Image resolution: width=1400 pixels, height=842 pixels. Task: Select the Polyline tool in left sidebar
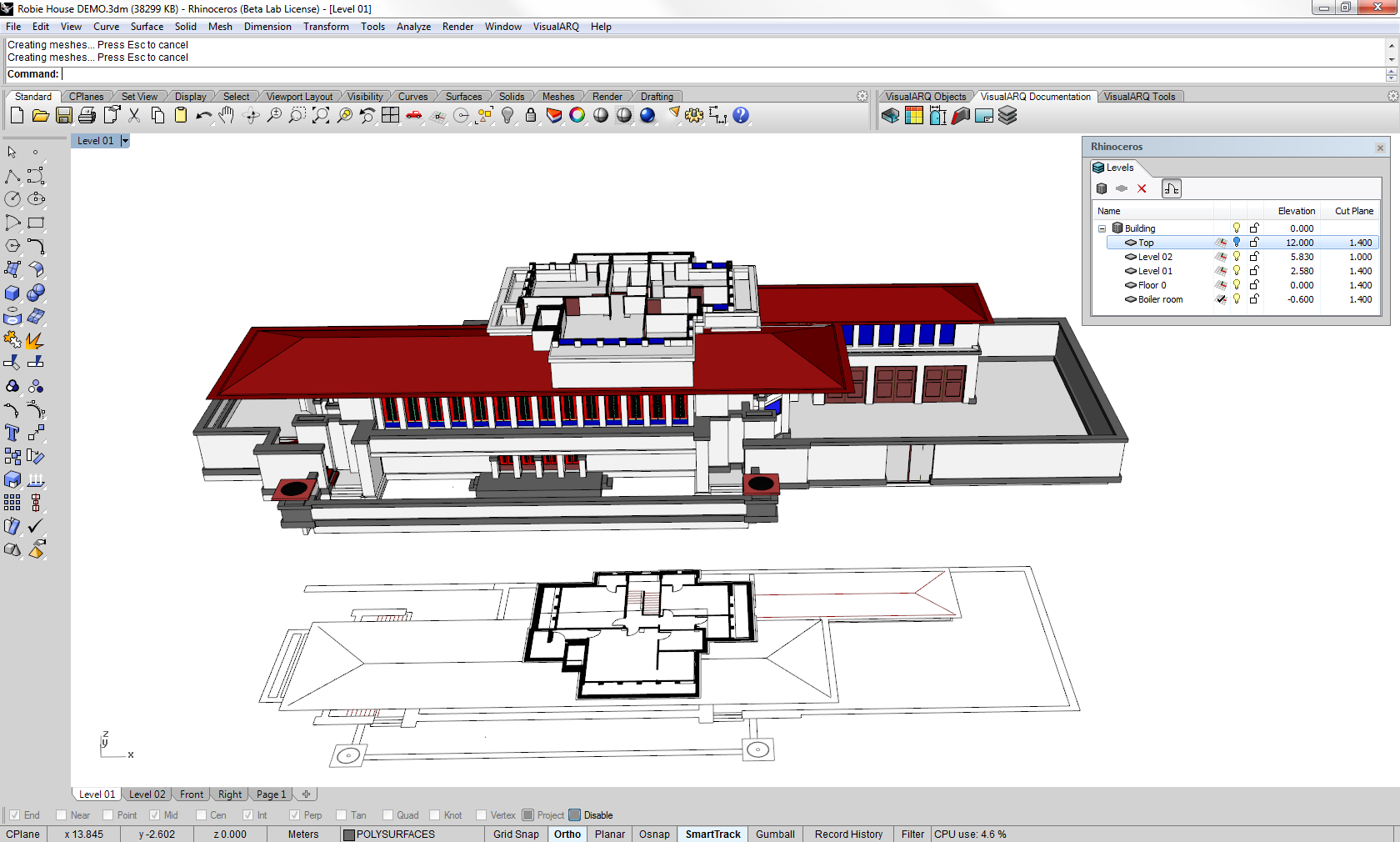coord(12,176)
